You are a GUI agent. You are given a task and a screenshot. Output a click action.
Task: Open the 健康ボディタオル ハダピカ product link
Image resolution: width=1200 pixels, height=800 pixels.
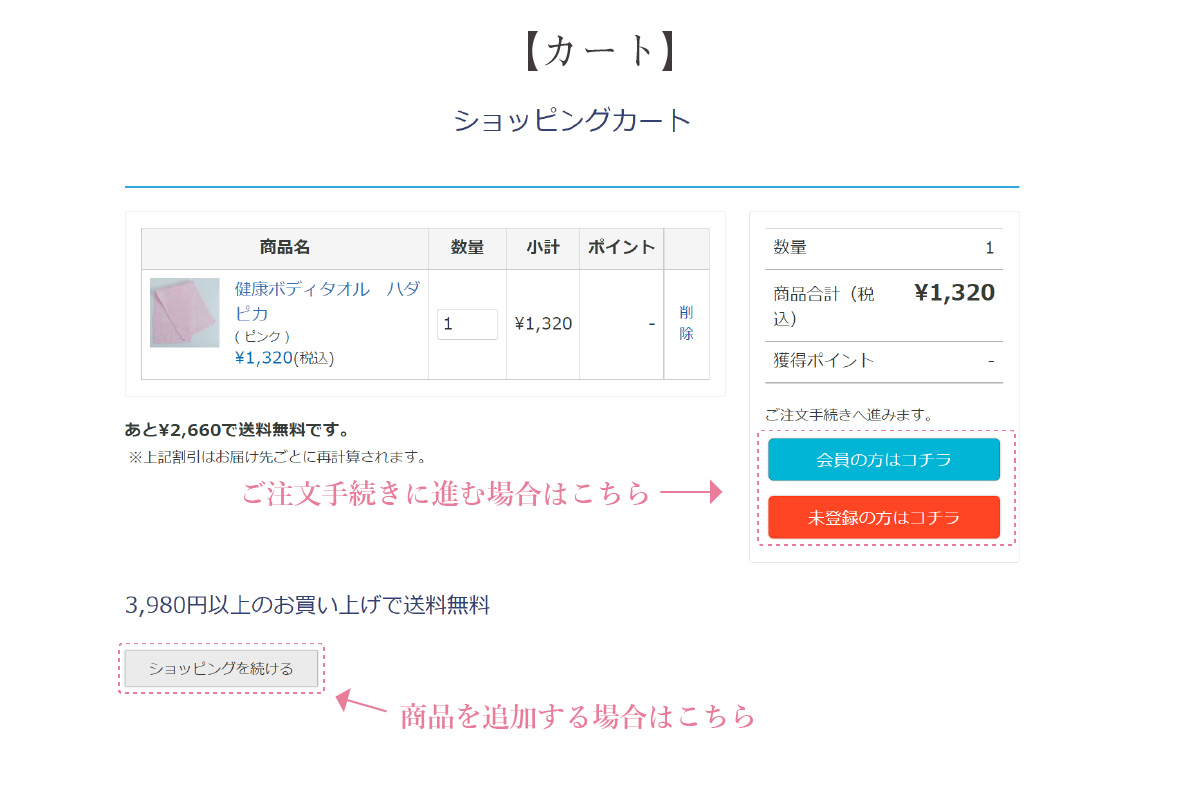[327, 300]
